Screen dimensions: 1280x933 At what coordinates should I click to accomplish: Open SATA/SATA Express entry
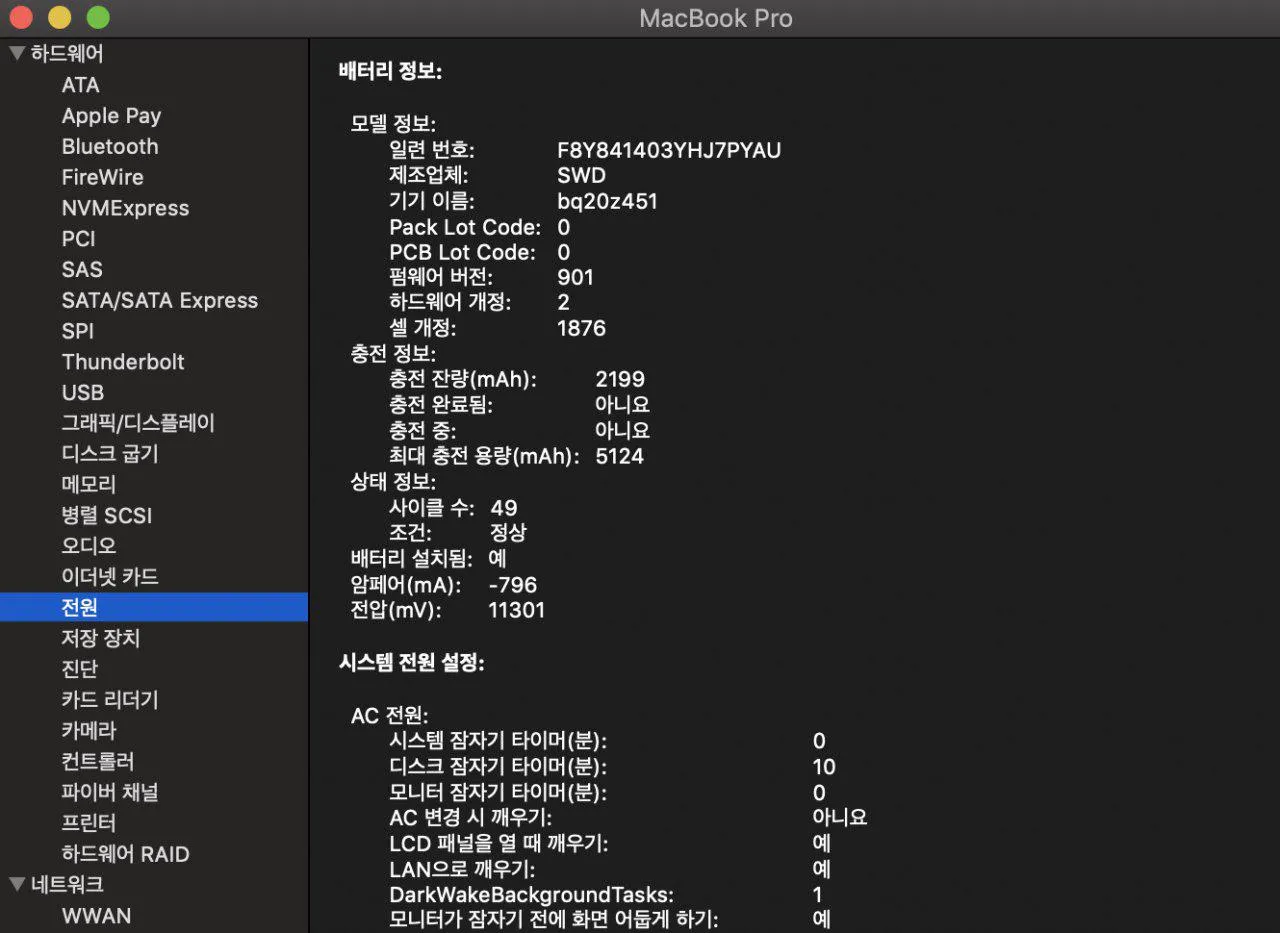point(160,300)
